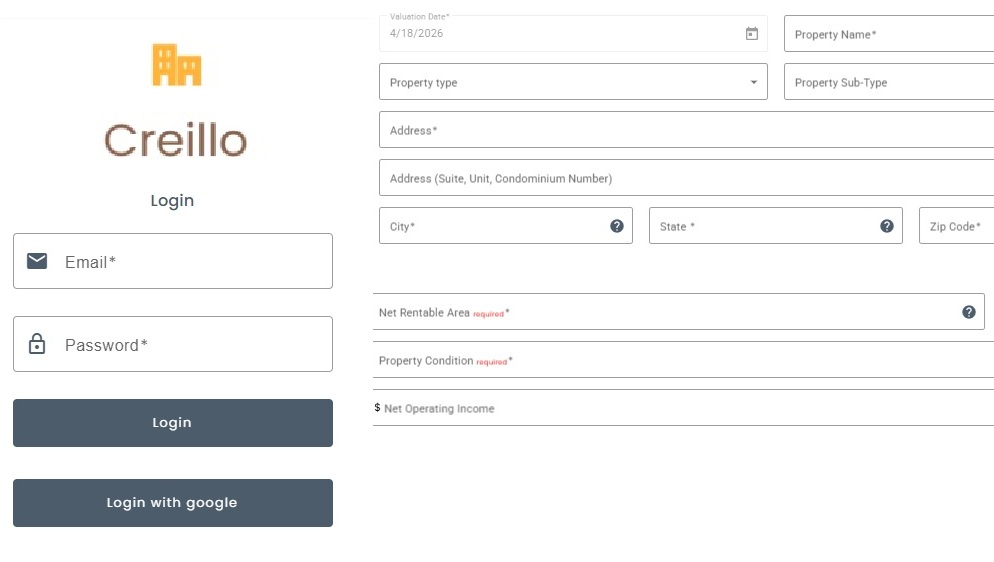Click the envelope icon in Email field
Screen dimensions: 994x562
pos(37,261)
